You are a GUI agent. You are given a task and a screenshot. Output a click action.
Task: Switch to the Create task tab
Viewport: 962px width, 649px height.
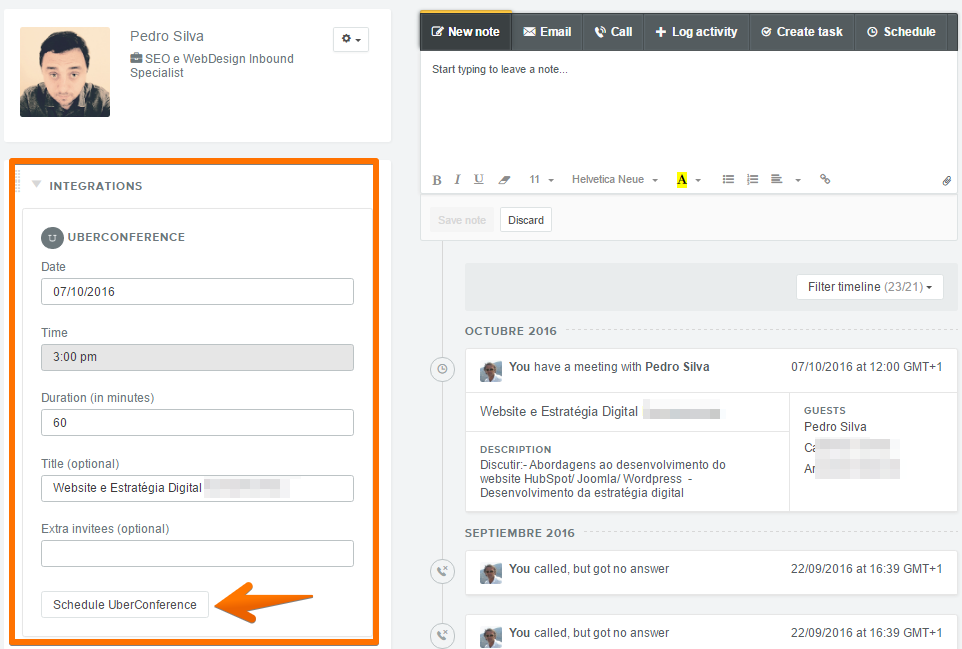pyautogui.click(x=801, y=32)
